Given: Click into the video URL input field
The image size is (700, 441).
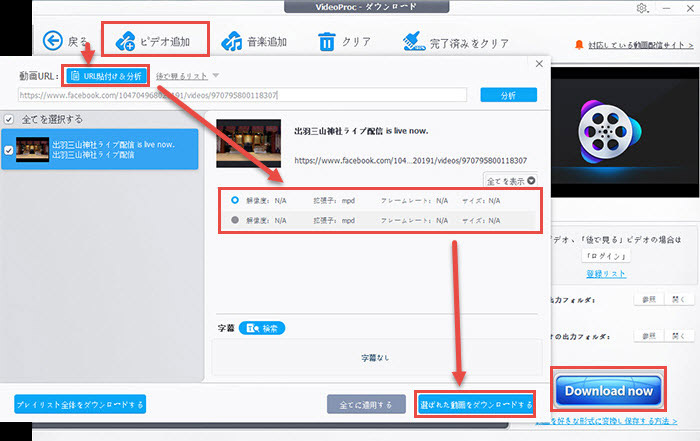Looking at the screenshot, I should point(242,95).
